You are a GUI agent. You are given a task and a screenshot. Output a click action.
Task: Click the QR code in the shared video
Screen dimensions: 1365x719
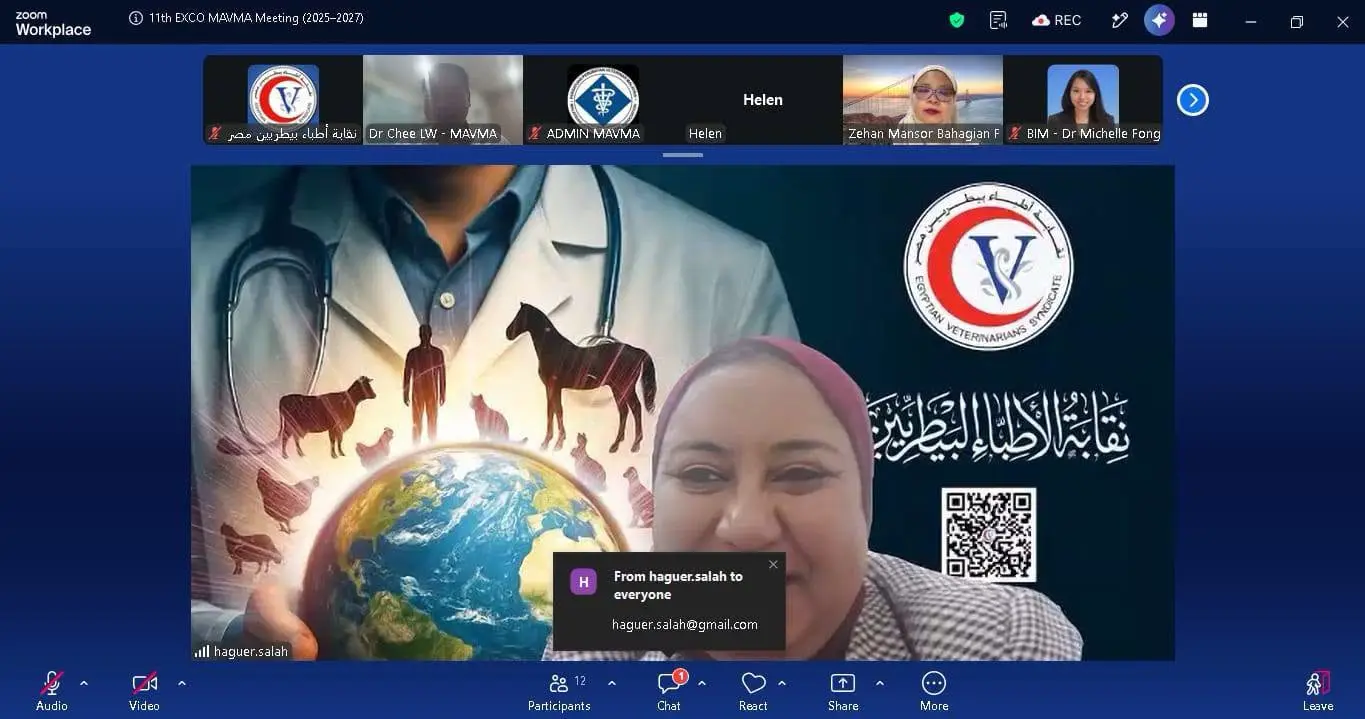[988, 535]
